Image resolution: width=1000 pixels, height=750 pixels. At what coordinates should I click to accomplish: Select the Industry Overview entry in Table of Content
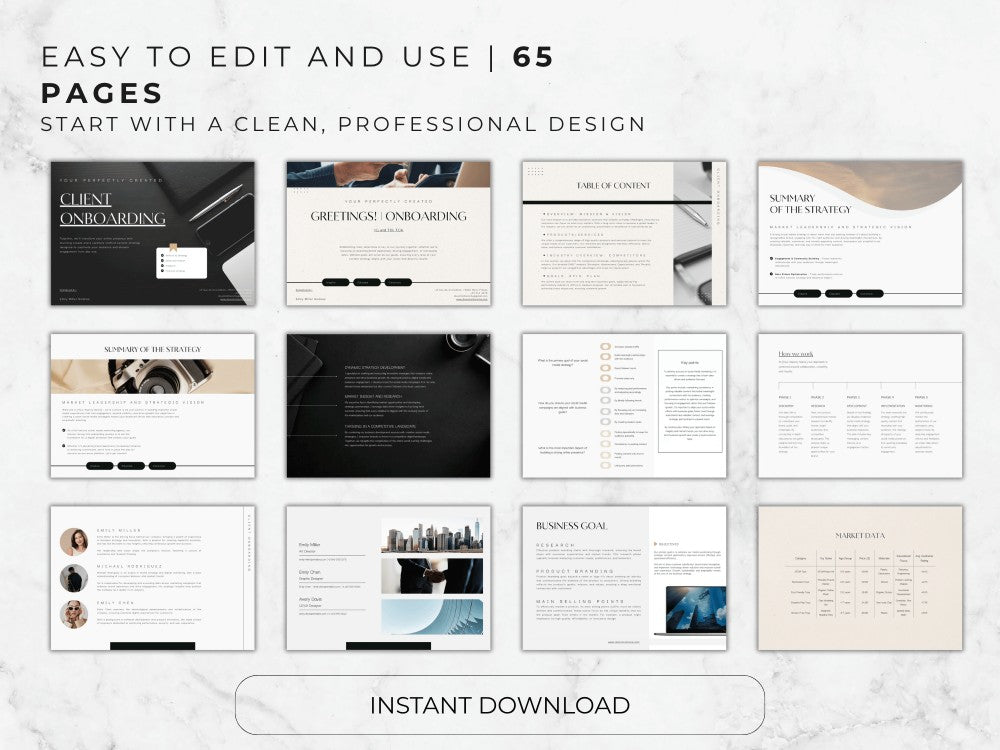593,255
